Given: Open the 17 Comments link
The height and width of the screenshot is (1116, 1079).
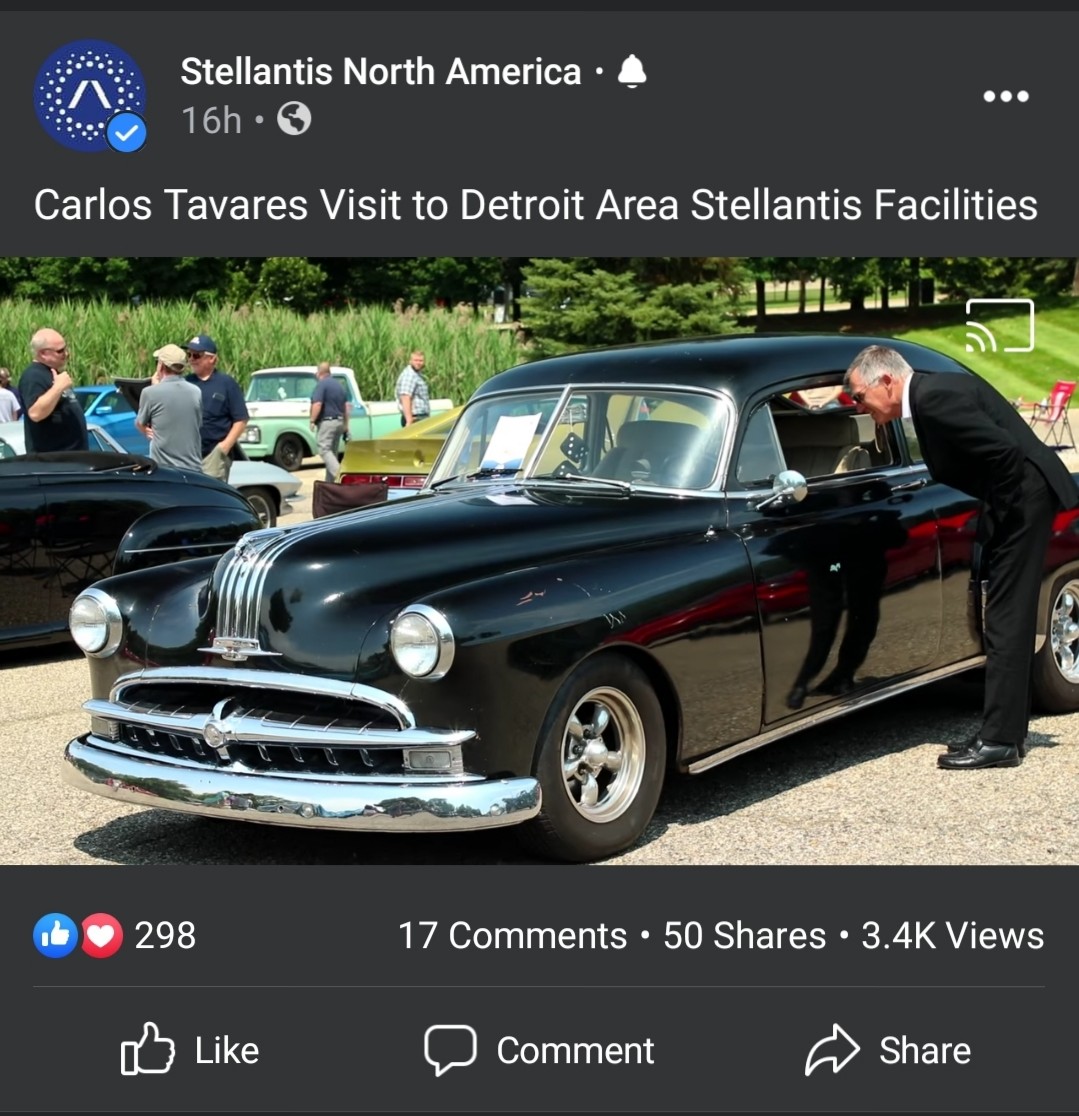Looking at the screenshot, I should pyautogui.click(x=512, y=935).
